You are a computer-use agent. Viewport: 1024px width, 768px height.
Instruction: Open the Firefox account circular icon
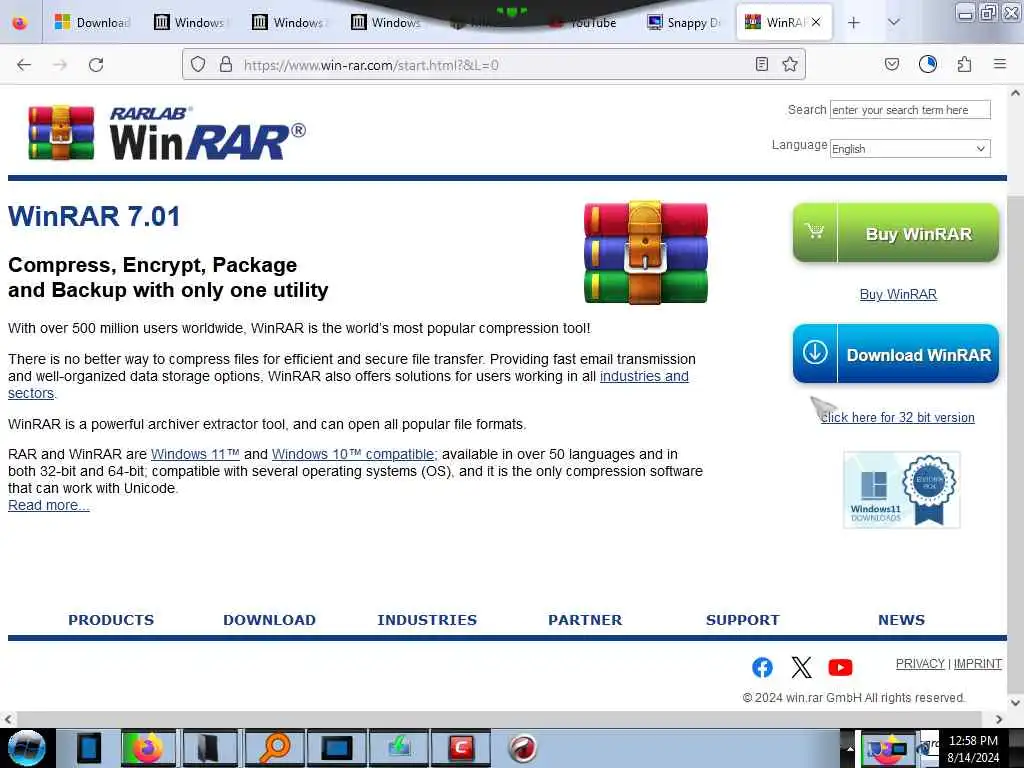(x=927, y=64)
